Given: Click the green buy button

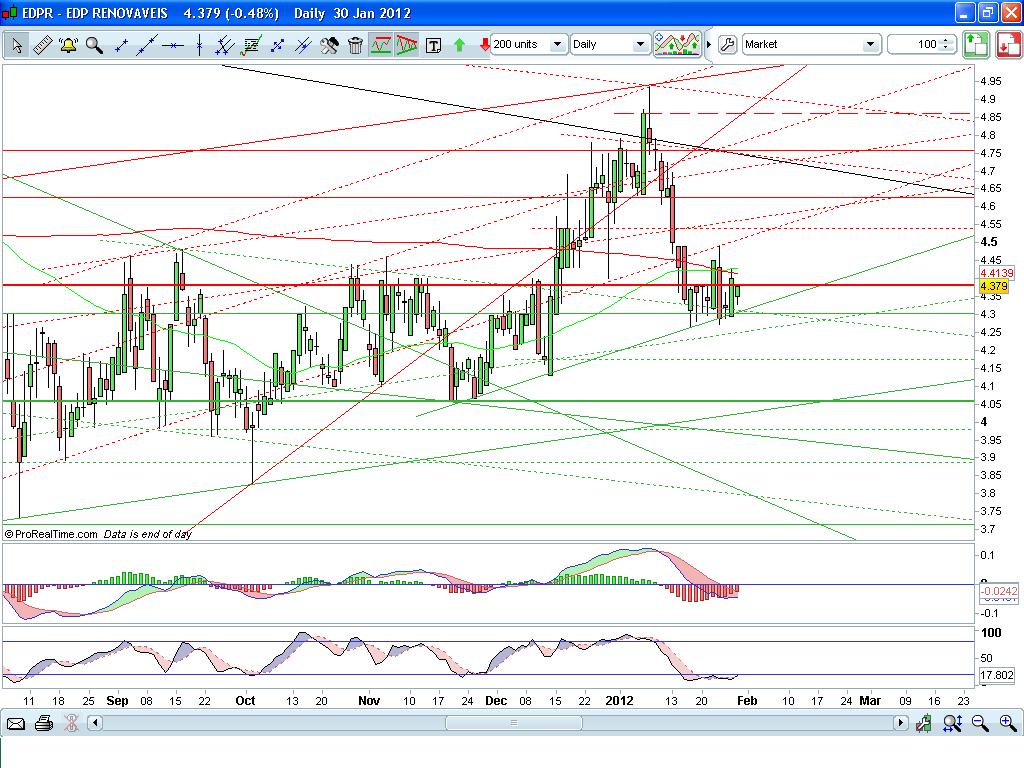Looking at the screenshot, I should [x=976, y=44].
